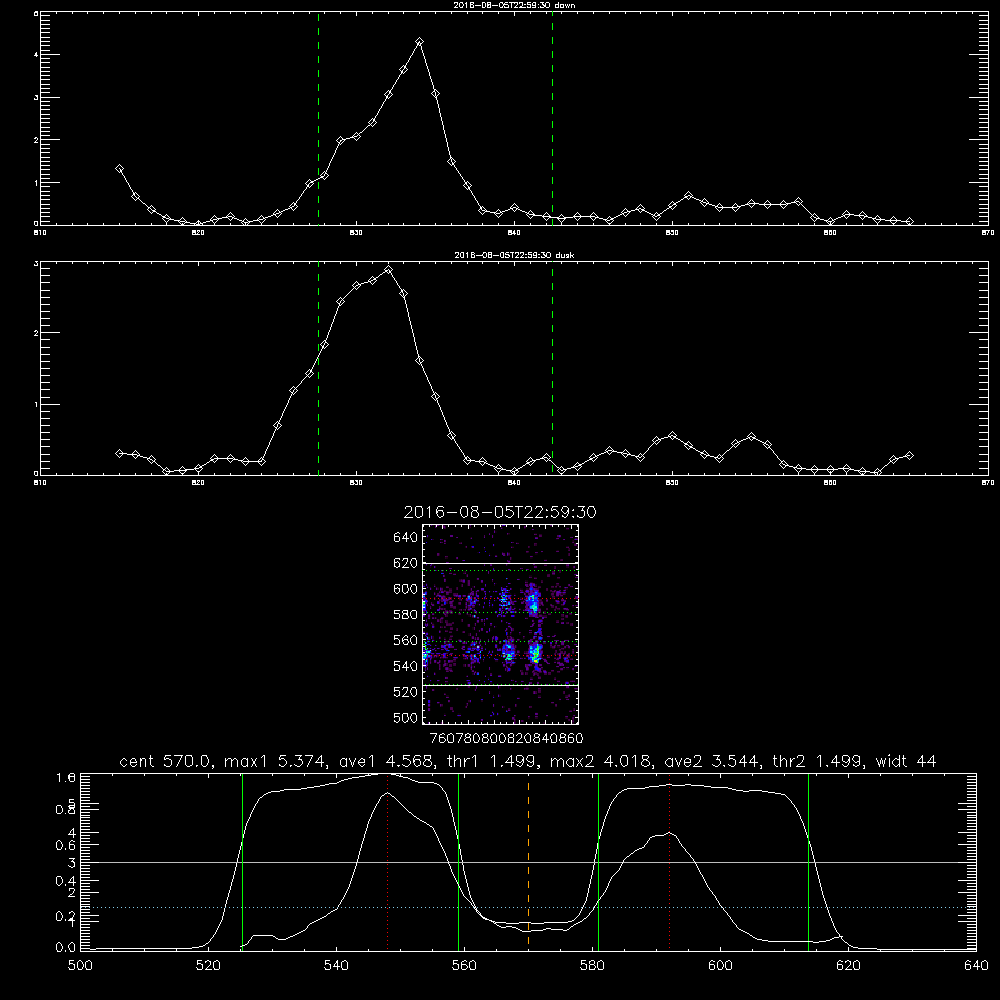The height and width of the screenshot is (1000, 1000).
Task: Select the 'thr2 1.499' value in stats line
Action: click(x=819, y=761)
